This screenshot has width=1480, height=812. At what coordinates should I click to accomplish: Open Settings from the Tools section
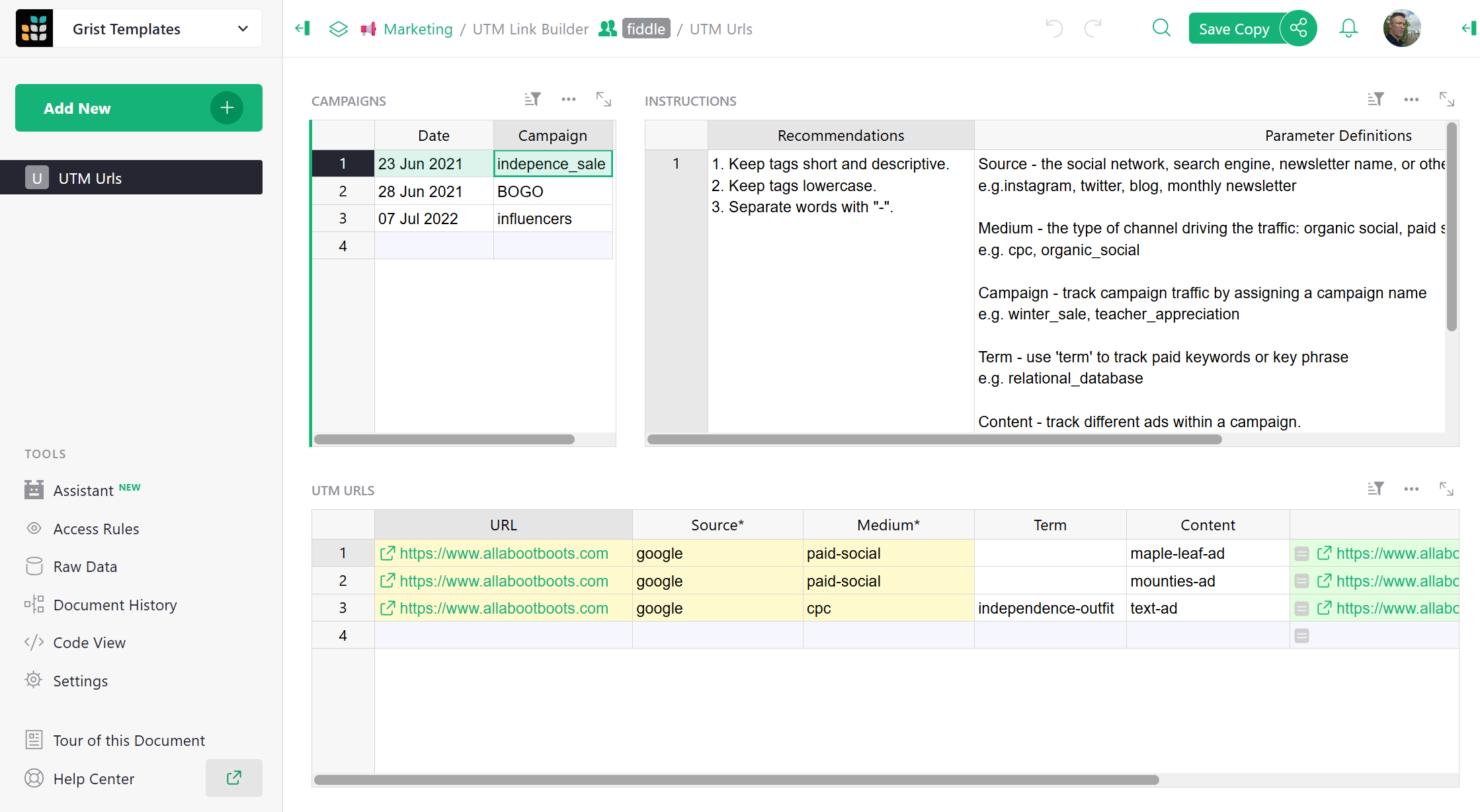(x=81, y=680)
